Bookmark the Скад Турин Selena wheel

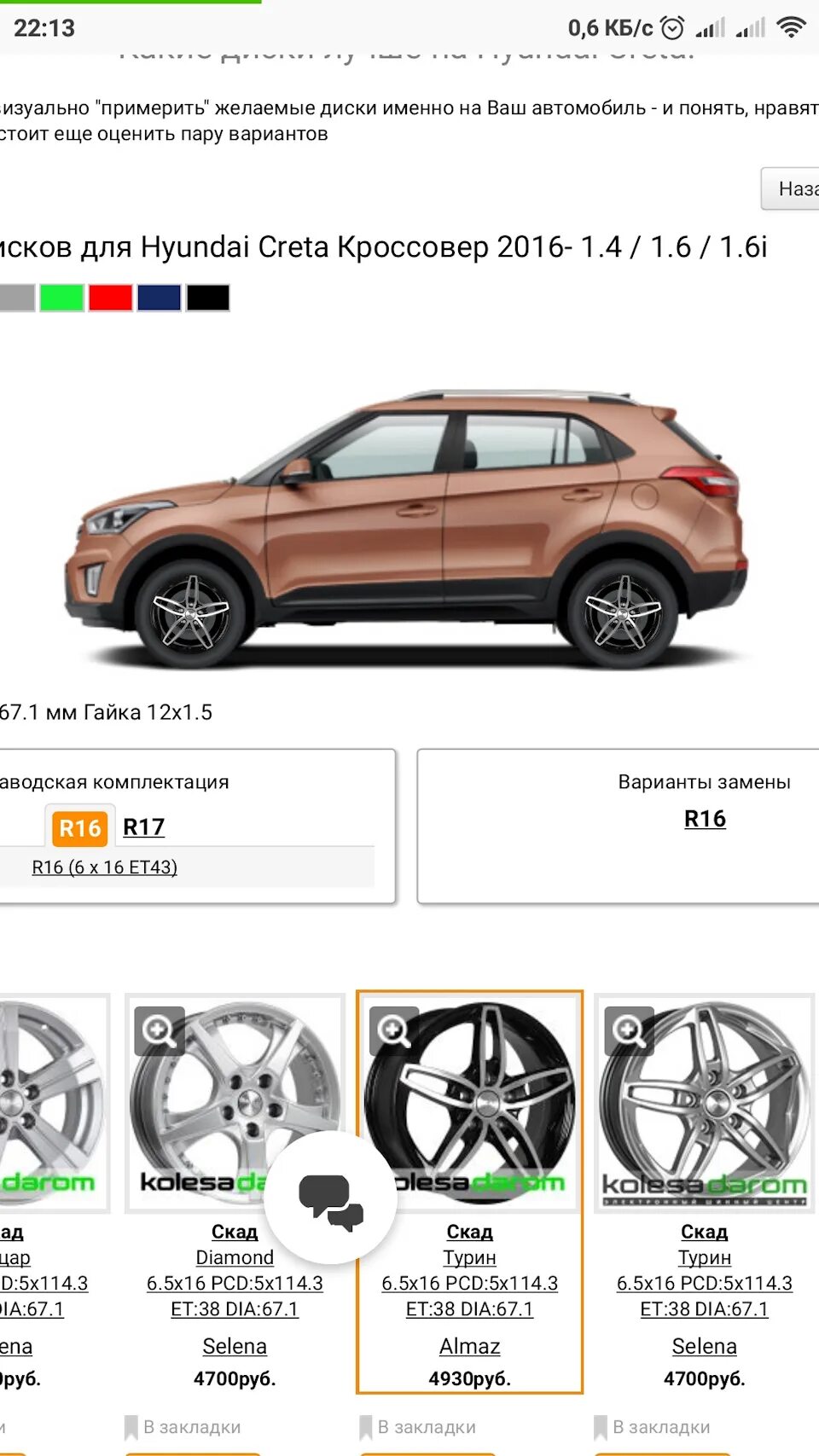(x=653, y=1427)
